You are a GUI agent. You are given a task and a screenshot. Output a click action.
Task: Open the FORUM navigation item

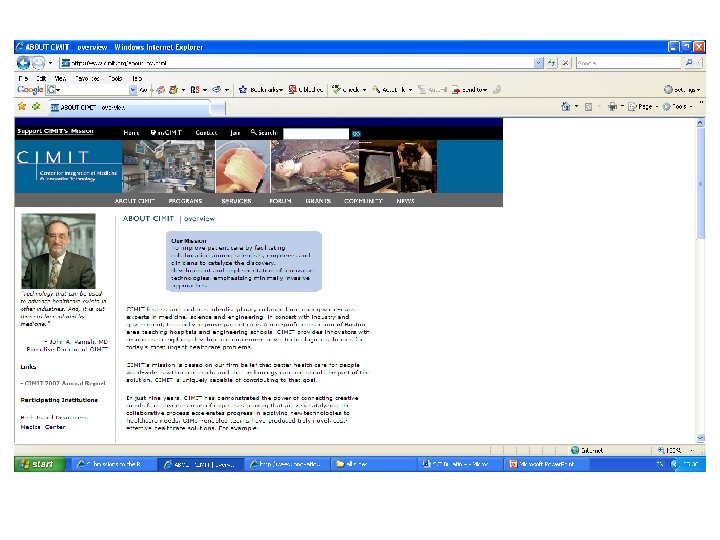[280, 201]
